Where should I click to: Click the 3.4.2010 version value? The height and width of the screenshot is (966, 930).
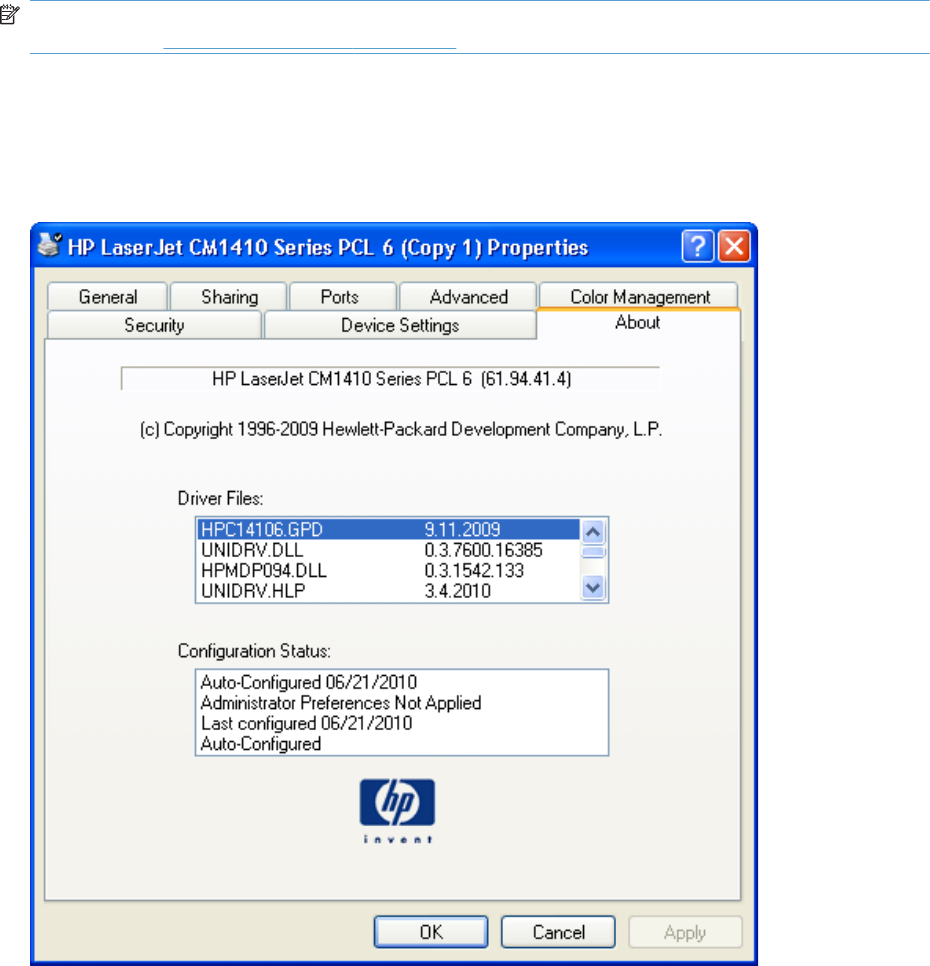pos(458,591)
